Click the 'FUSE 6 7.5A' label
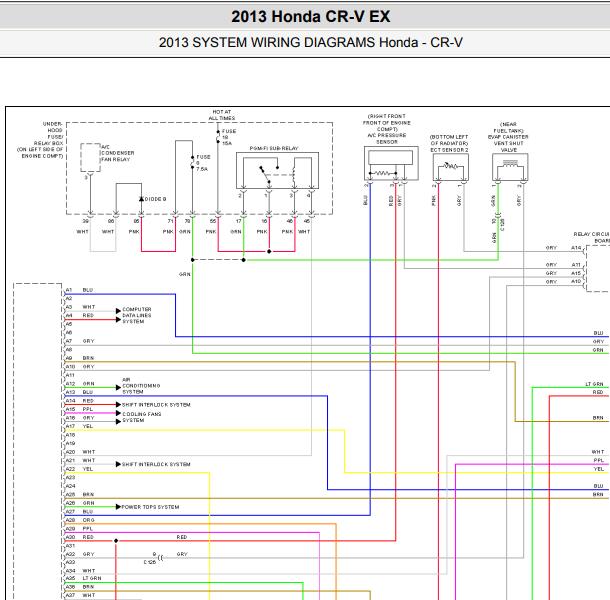The height and width of the screenshot is (600, 610). pos(203,163)
